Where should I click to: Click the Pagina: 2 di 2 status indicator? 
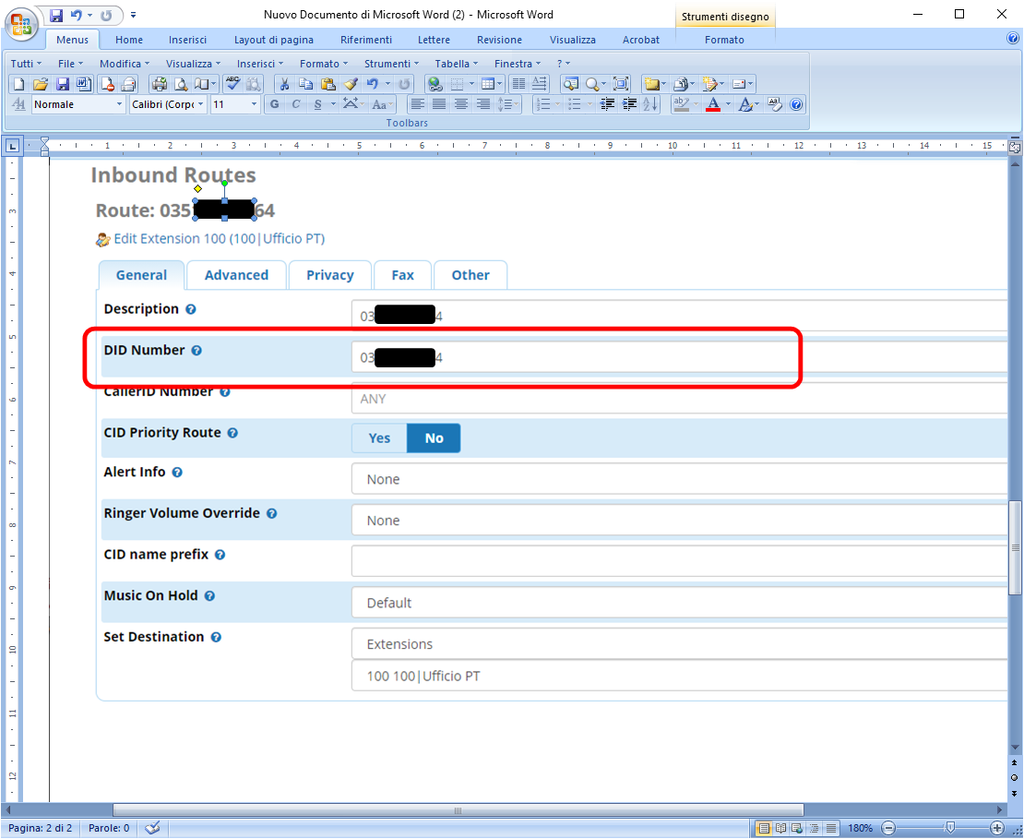(40, 828)
